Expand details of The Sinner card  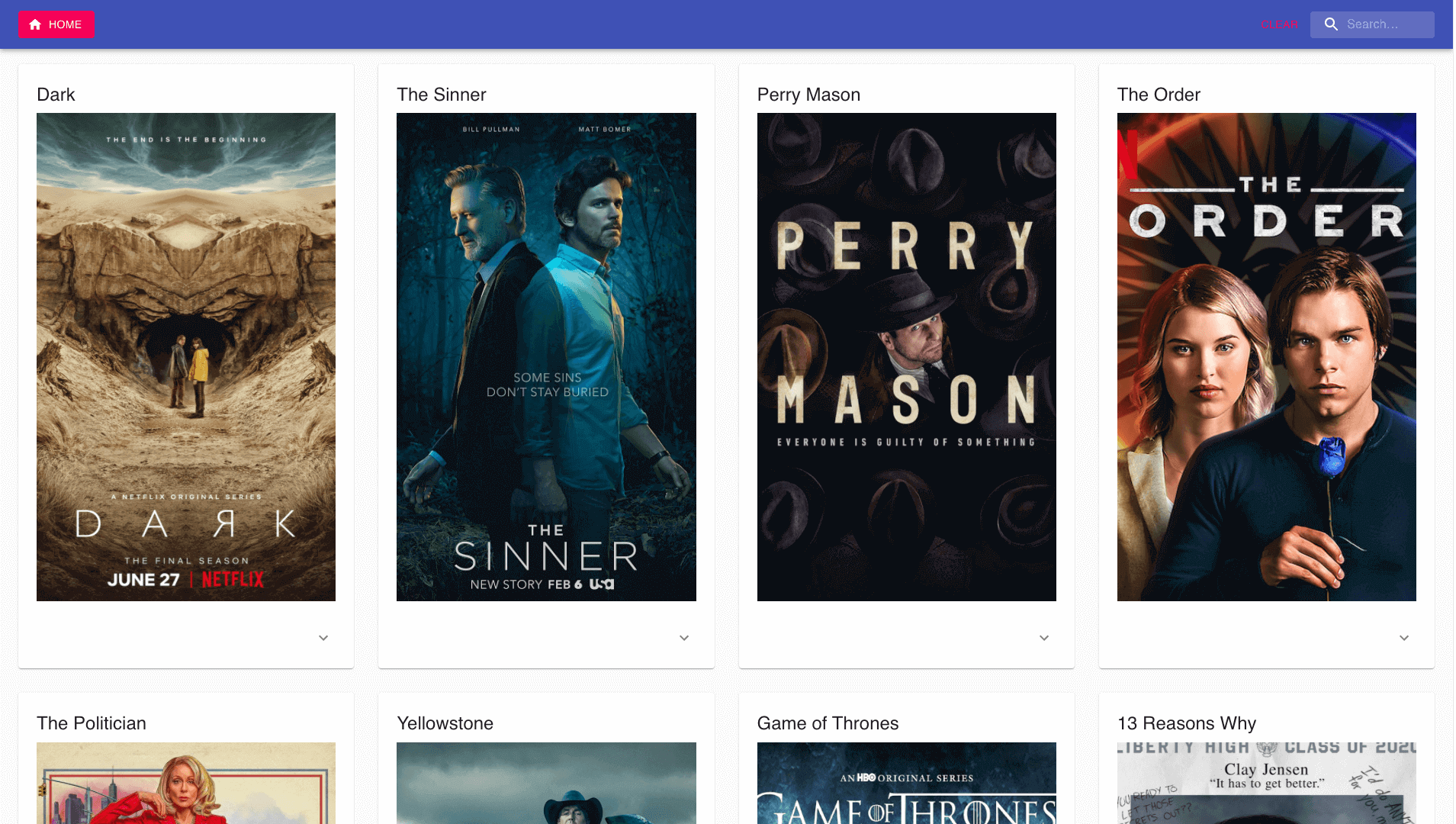coord(684,638)
